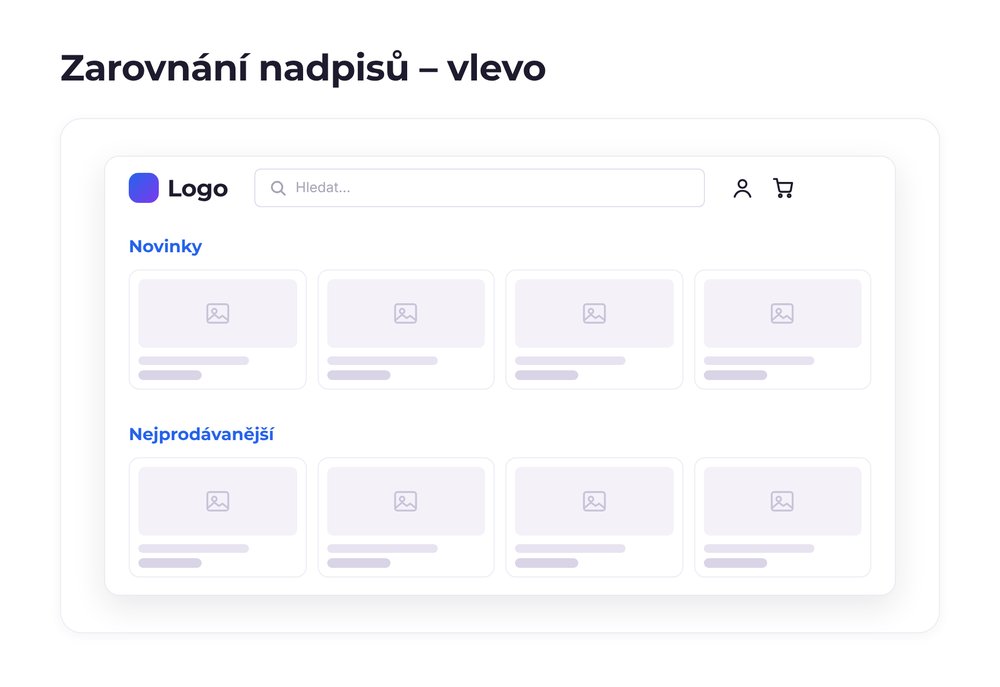The height and width of the screenshot is (687, 1000).
Task: Click the magnifier icon in the search box
Action: [x=278, y=188]
